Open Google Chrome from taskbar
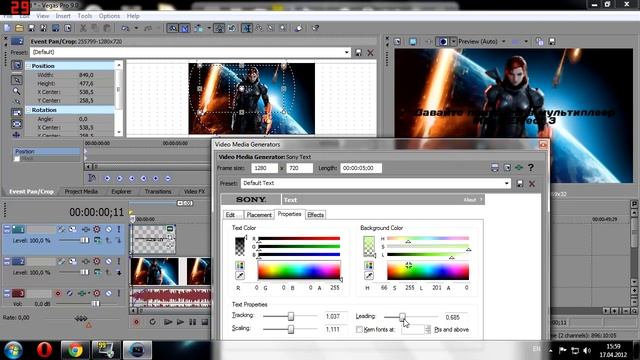 [x=75, y=350]
